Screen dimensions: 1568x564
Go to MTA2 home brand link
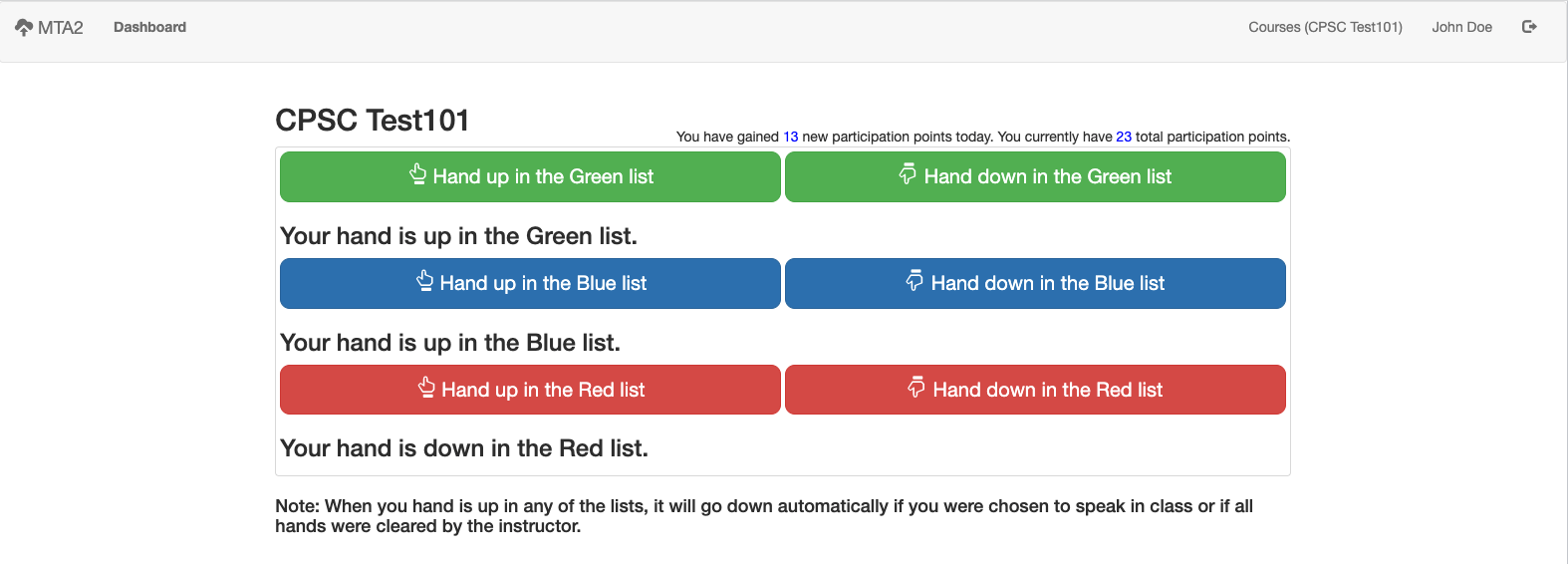(x=49, y=27)
